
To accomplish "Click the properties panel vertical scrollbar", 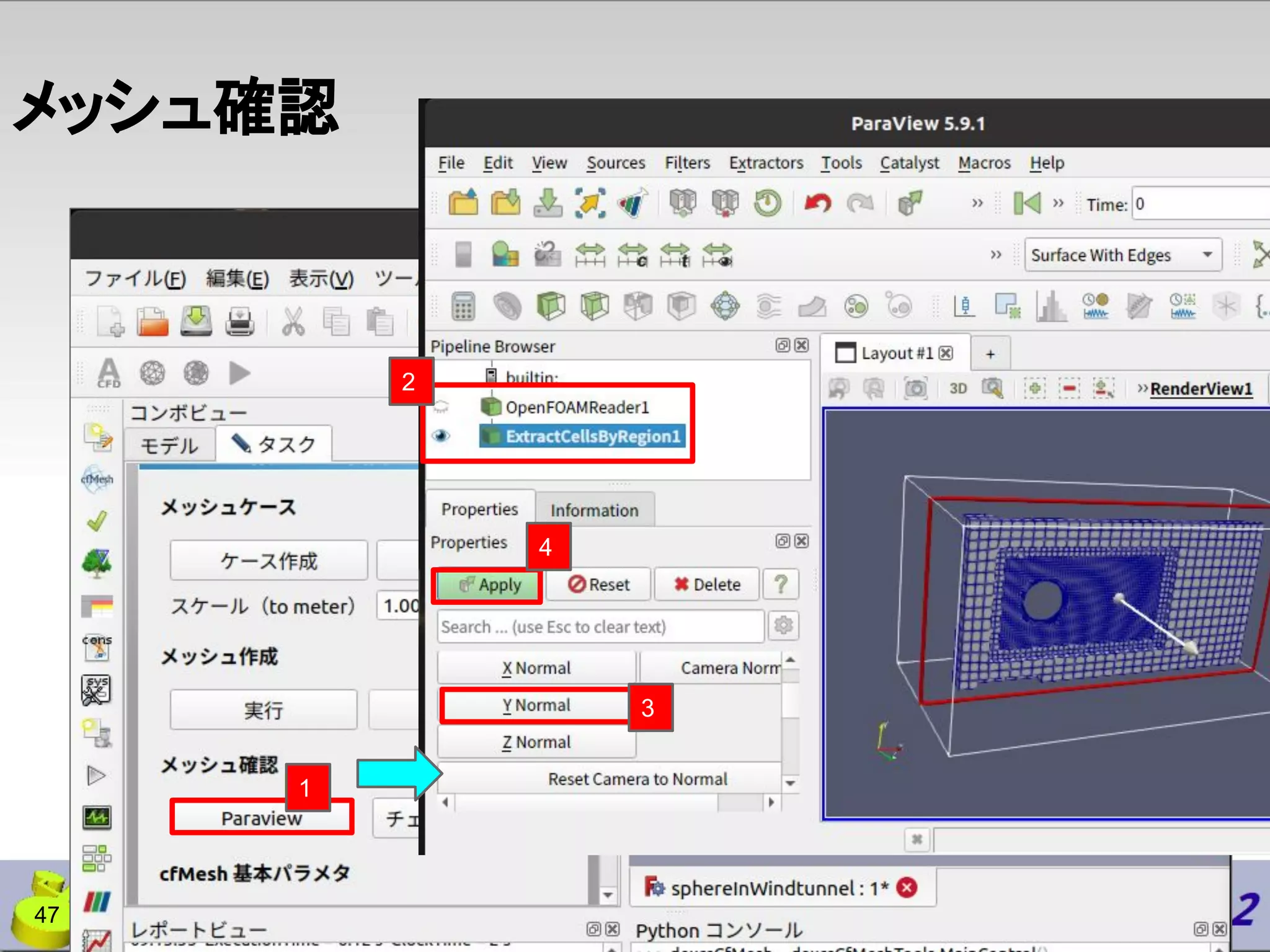I will (789, 700).
